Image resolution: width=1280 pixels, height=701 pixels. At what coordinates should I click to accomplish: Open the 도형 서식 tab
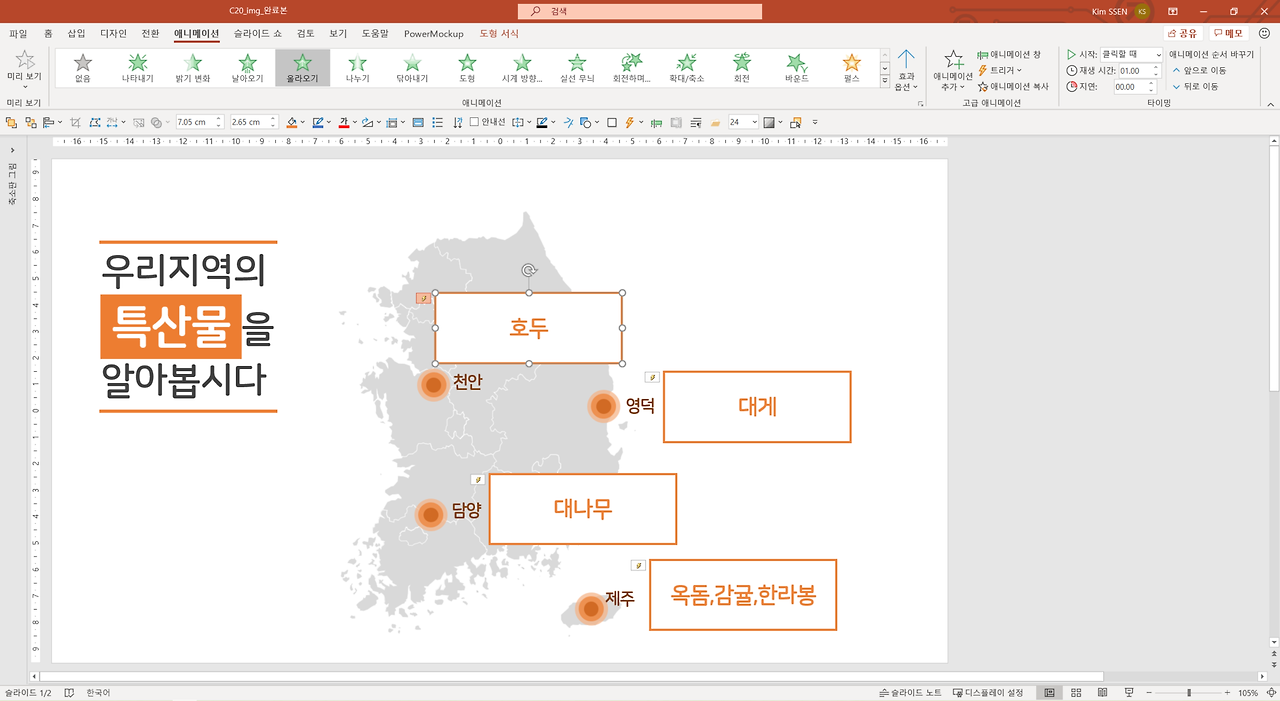pos(499,33)
